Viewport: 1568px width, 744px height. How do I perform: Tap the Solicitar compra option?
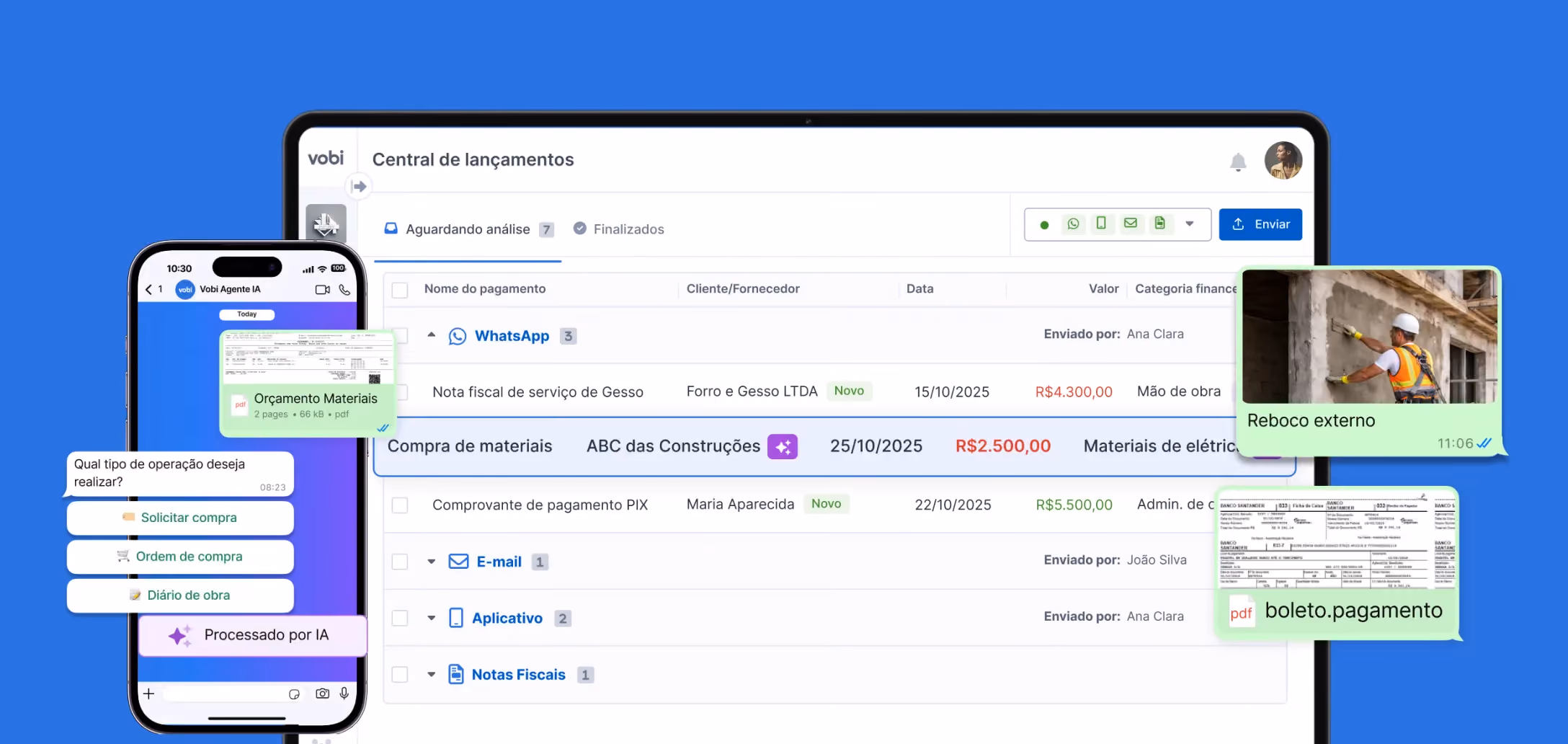[x=180, y=518]
